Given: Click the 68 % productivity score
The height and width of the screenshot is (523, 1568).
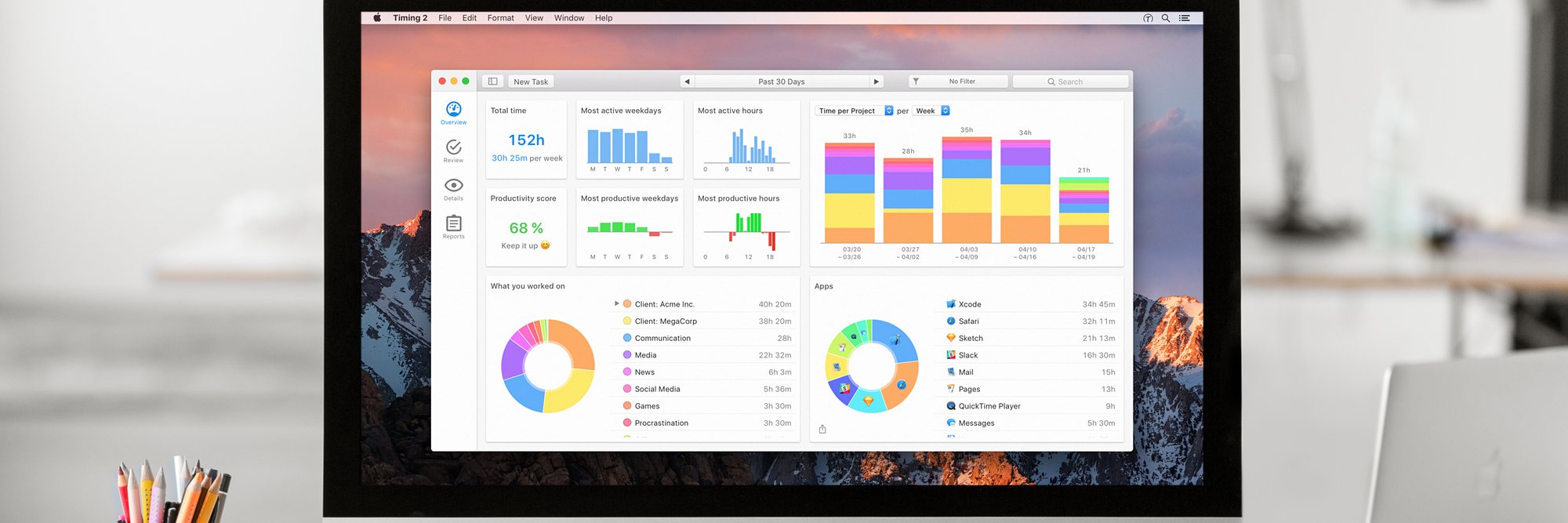Looking at the screenshot, I should point(526,228).
